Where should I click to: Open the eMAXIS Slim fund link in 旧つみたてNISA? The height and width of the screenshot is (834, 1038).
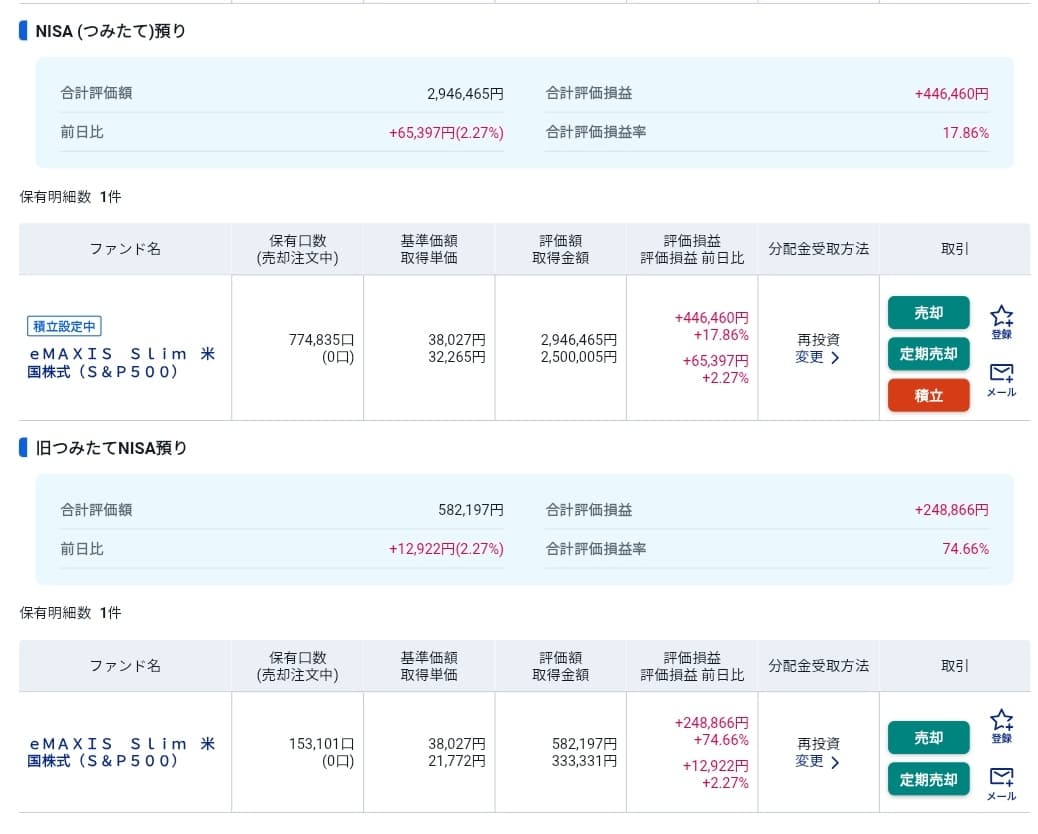(121, 752)
